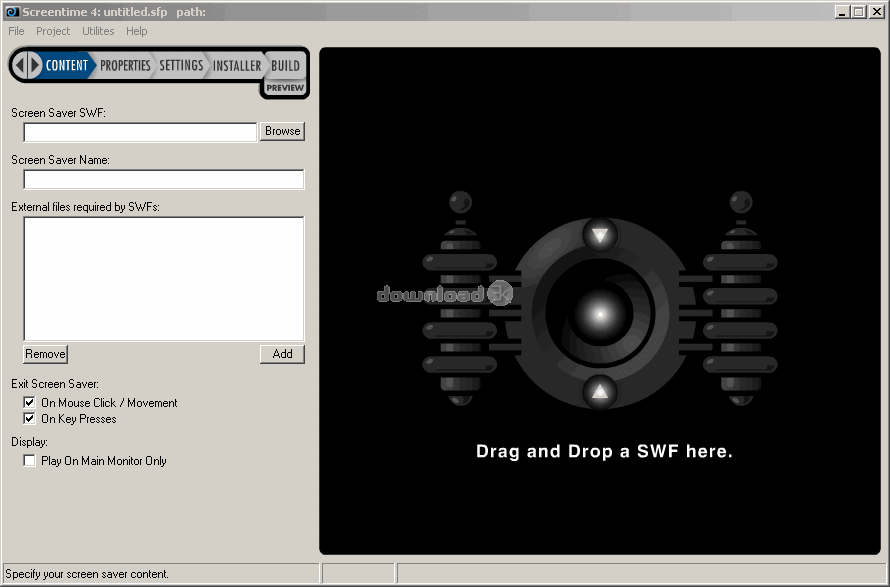Click the Preview button under Build
This screenshot has width=890, height=587.
tap(285, 88)
